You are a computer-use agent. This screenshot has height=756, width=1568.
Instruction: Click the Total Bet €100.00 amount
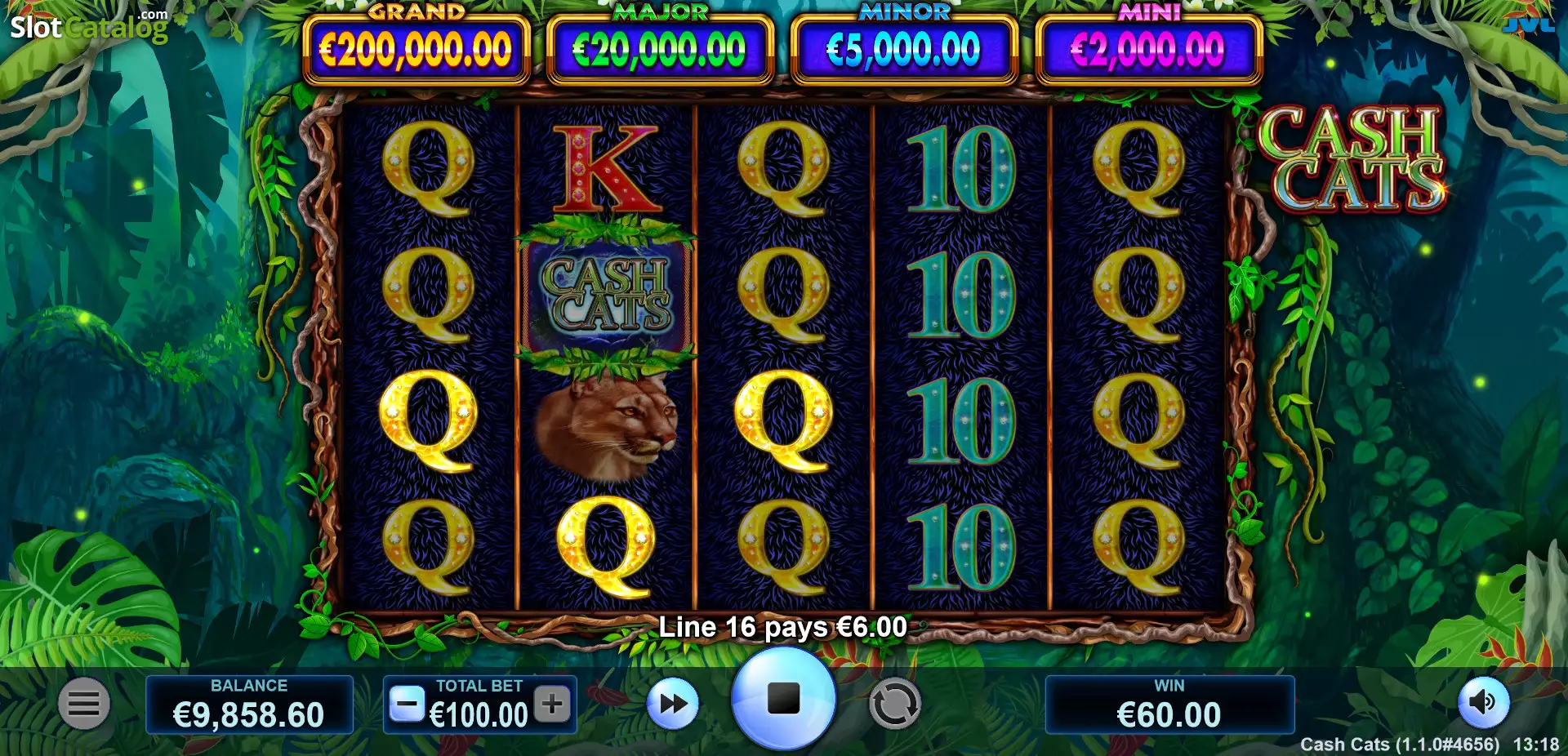point(479,716)
